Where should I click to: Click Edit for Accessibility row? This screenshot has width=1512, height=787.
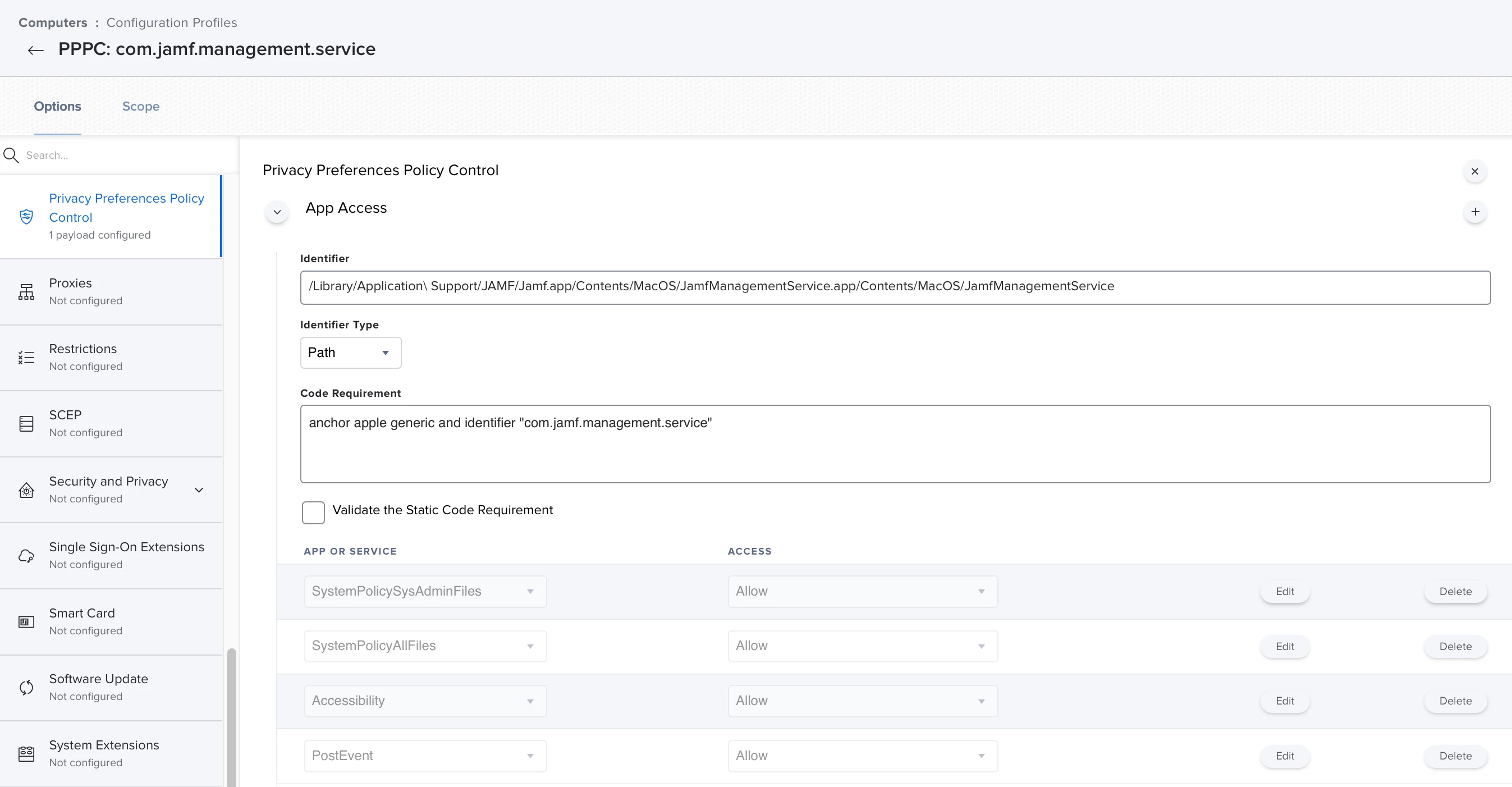(x=1285, y=701)
